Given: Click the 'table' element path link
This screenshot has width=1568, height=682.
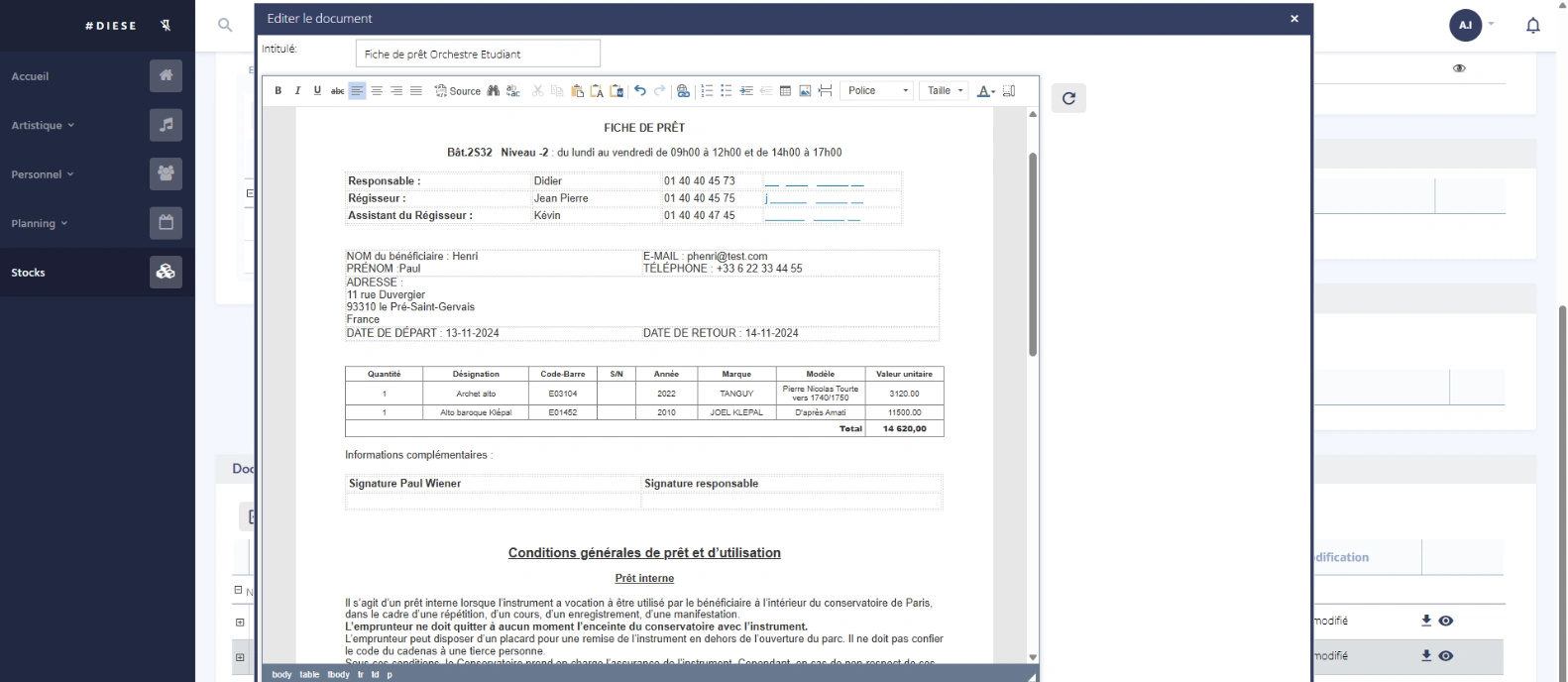Looking at the screenshot, I should point(309,675).
